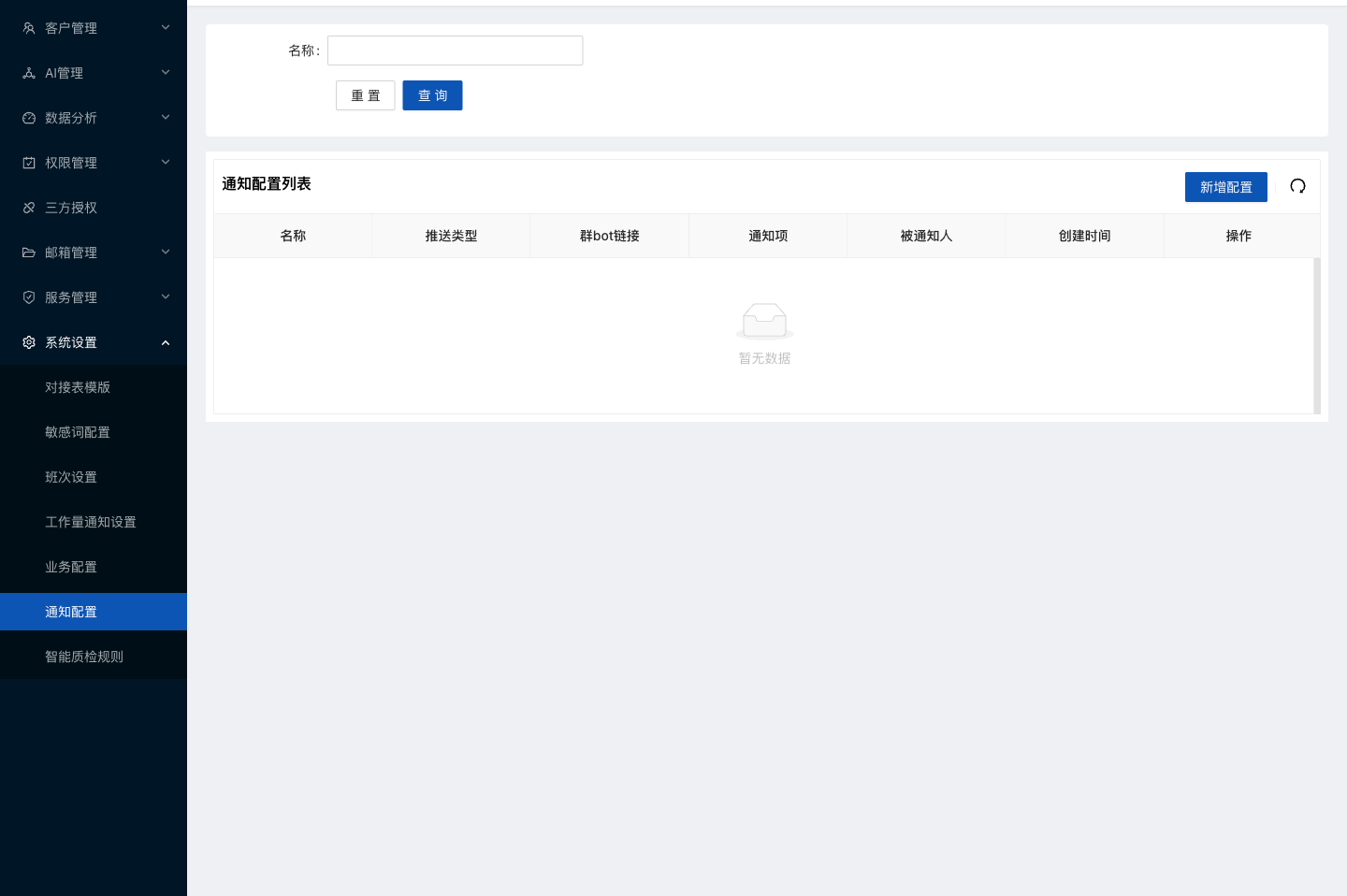This screenshot has width=1347, height=896.
Task: Expand the 邮箱管理 chevron
Action: [x=166, y=253]
